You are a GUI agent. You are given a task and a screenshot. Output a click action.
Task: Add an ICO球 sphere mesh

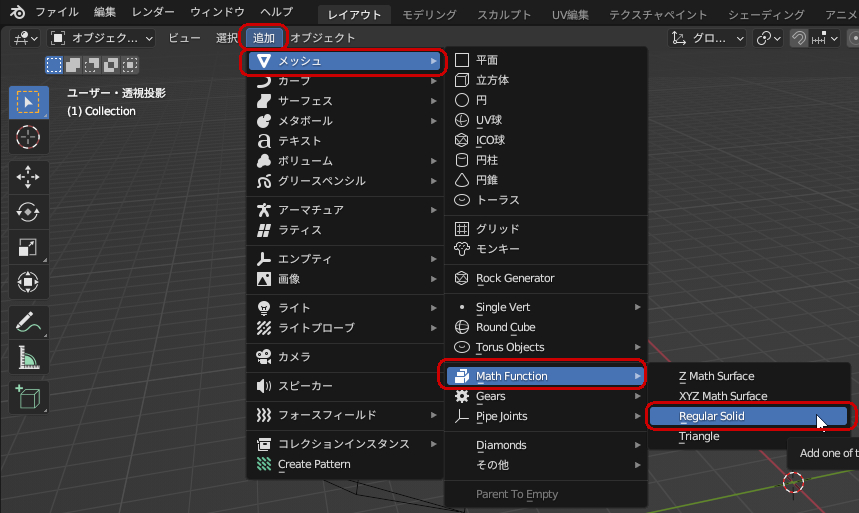(x=546, y=140)
